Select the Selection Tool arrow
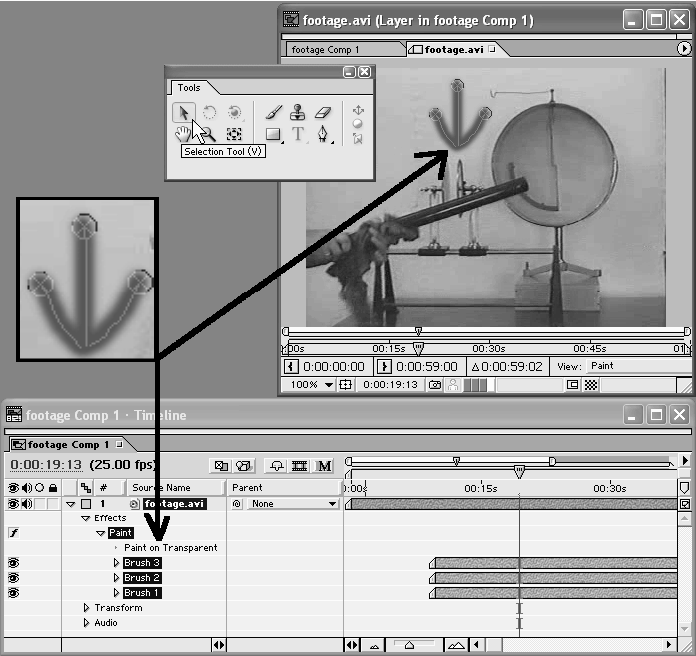 (x=183, y=113)
